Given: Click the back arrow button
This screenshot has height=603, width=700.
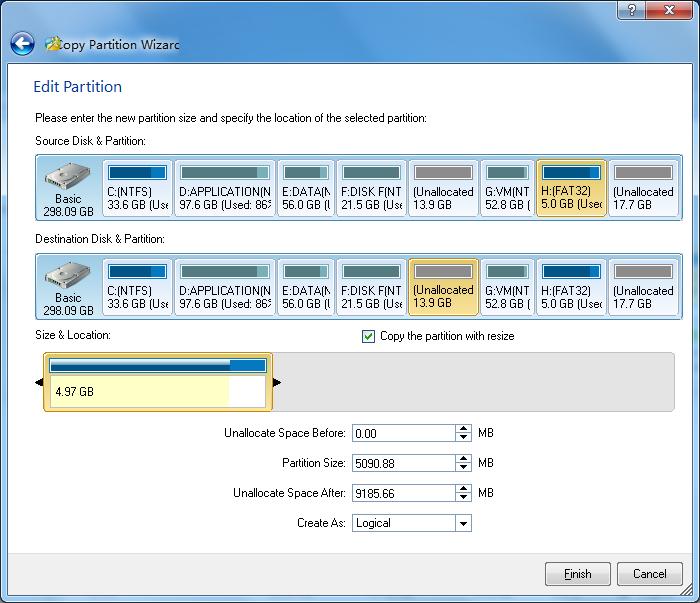Looking at the screenshot, I should [x=22, y=44].
